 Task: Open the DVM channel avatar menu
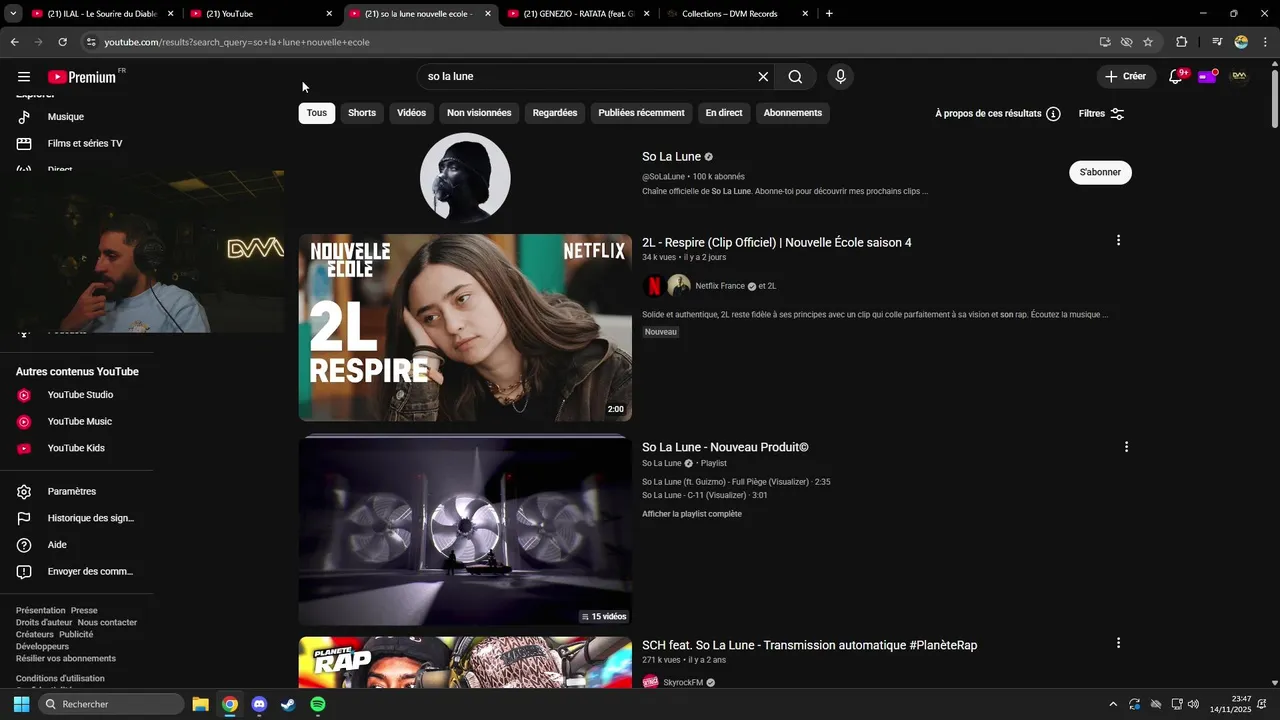coord(1240,76)
